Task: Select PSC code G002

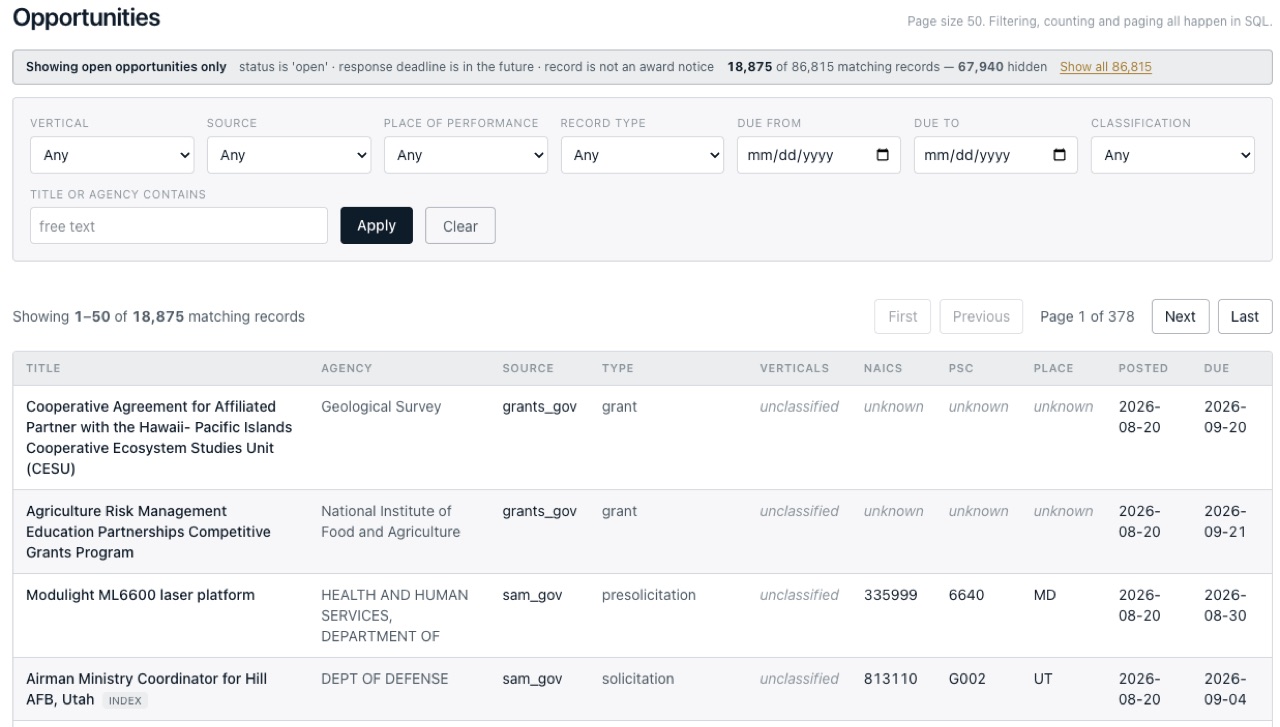Action: coord(967,679)
